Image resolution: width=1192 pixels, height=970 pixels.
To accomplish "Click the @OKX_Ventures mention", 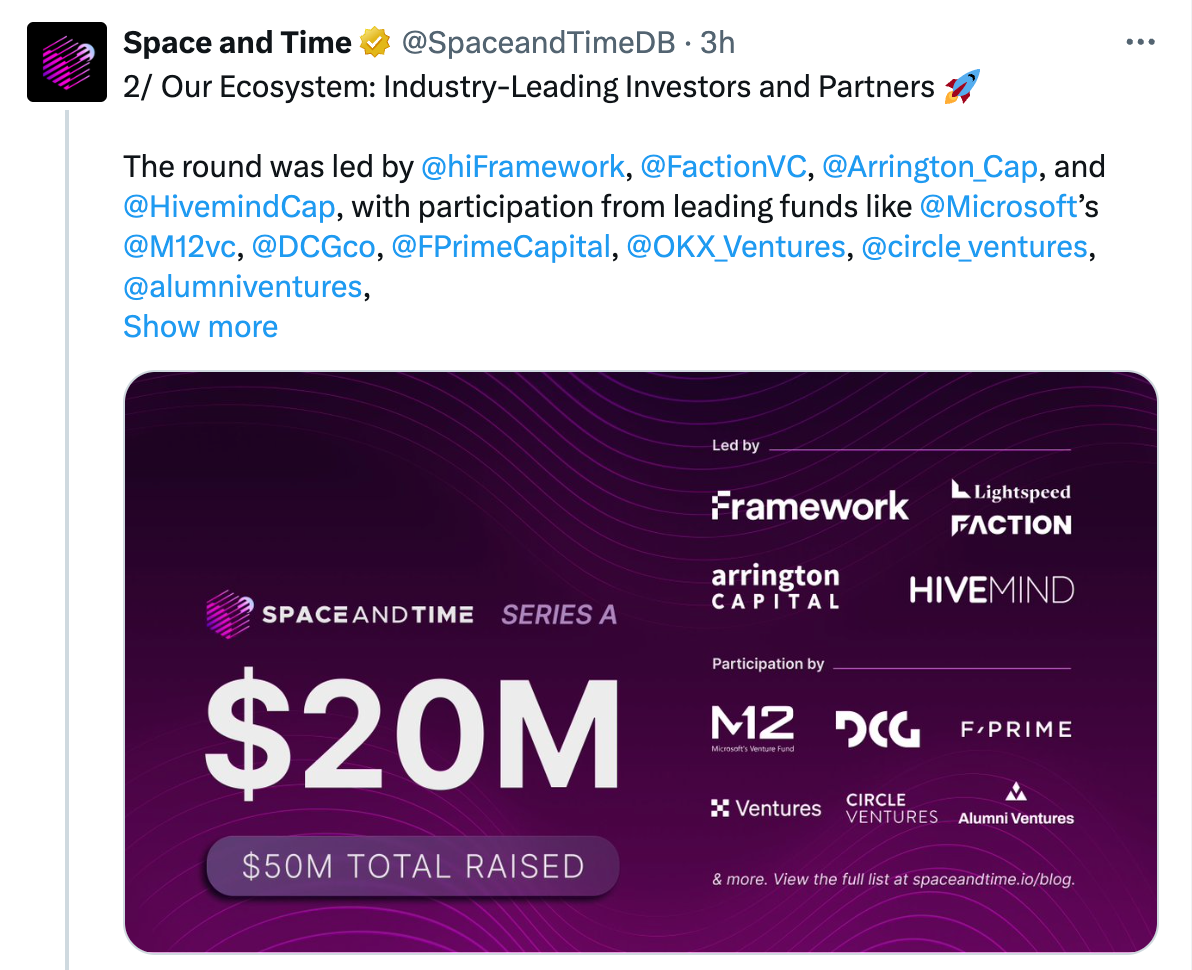I will (x=736, y=247).
